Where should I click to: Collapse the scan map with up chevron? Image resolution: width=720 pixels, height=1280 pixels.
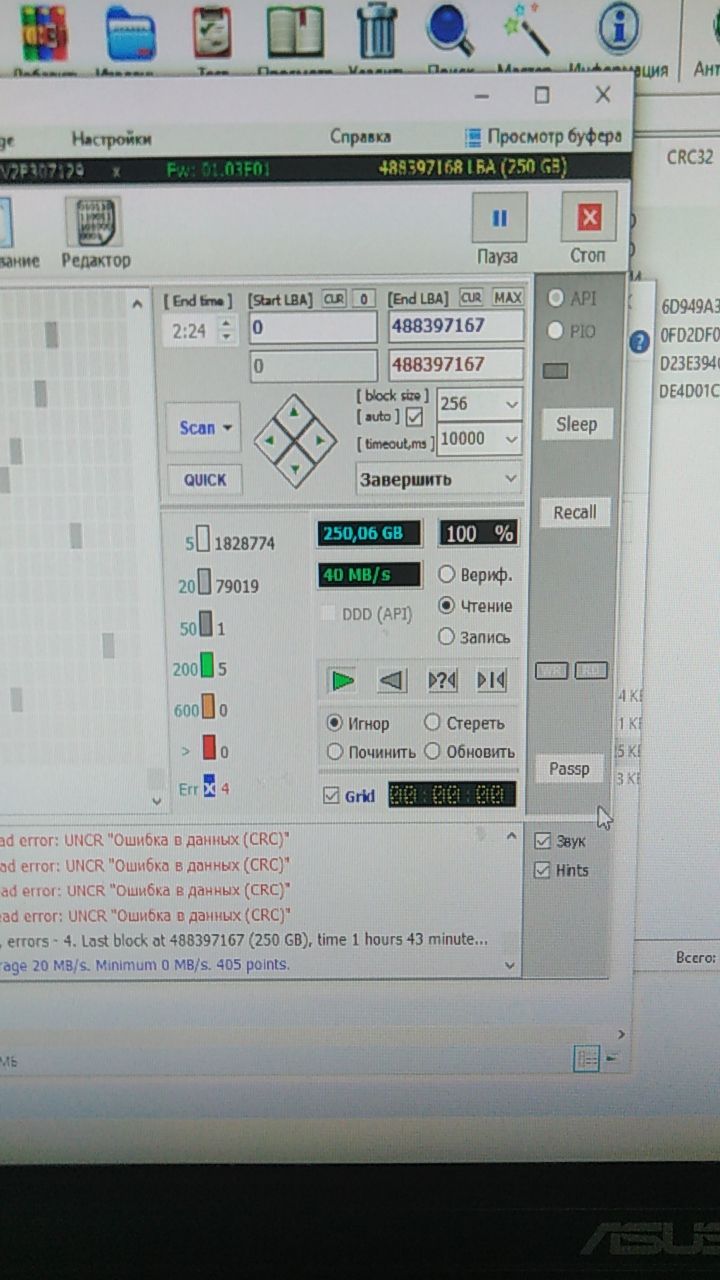tap(138, 305)
